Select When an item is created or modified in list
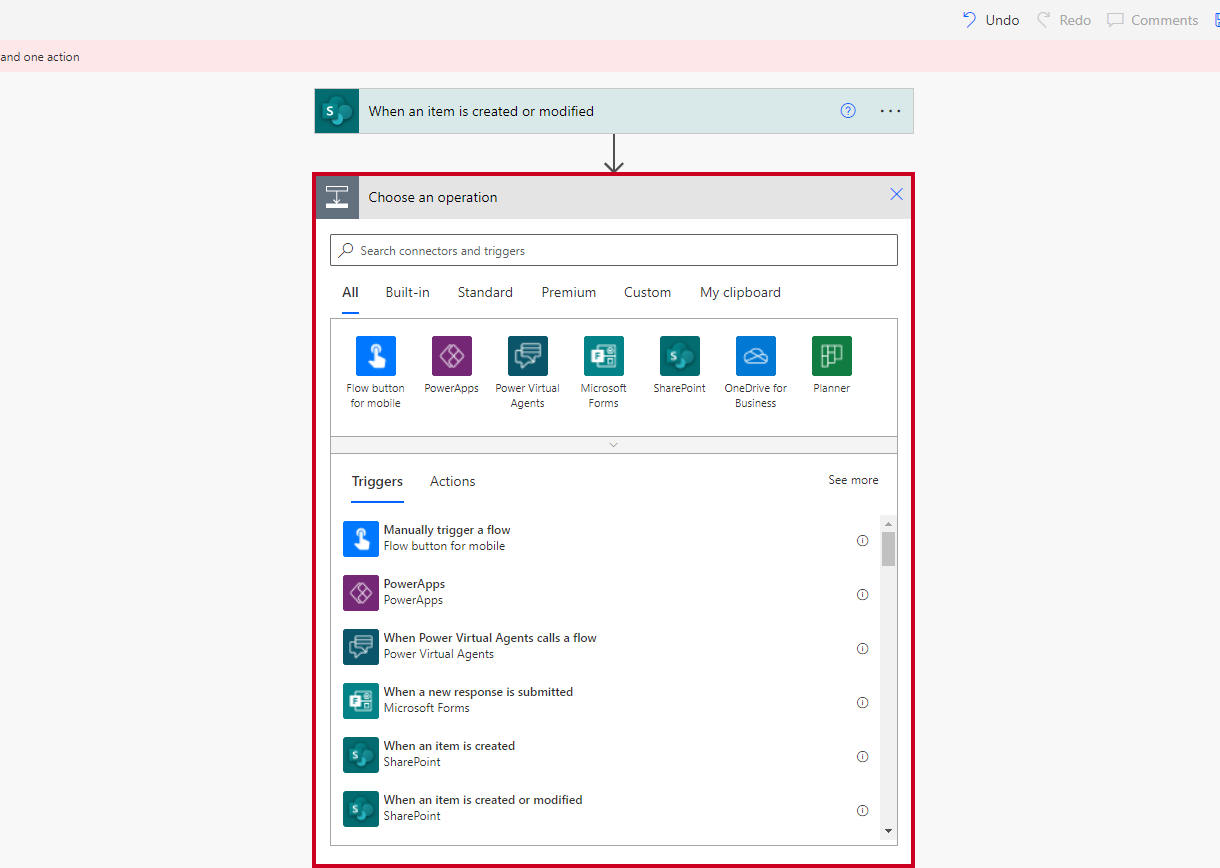Screen dimensions: 1220x868 point(610,809)
